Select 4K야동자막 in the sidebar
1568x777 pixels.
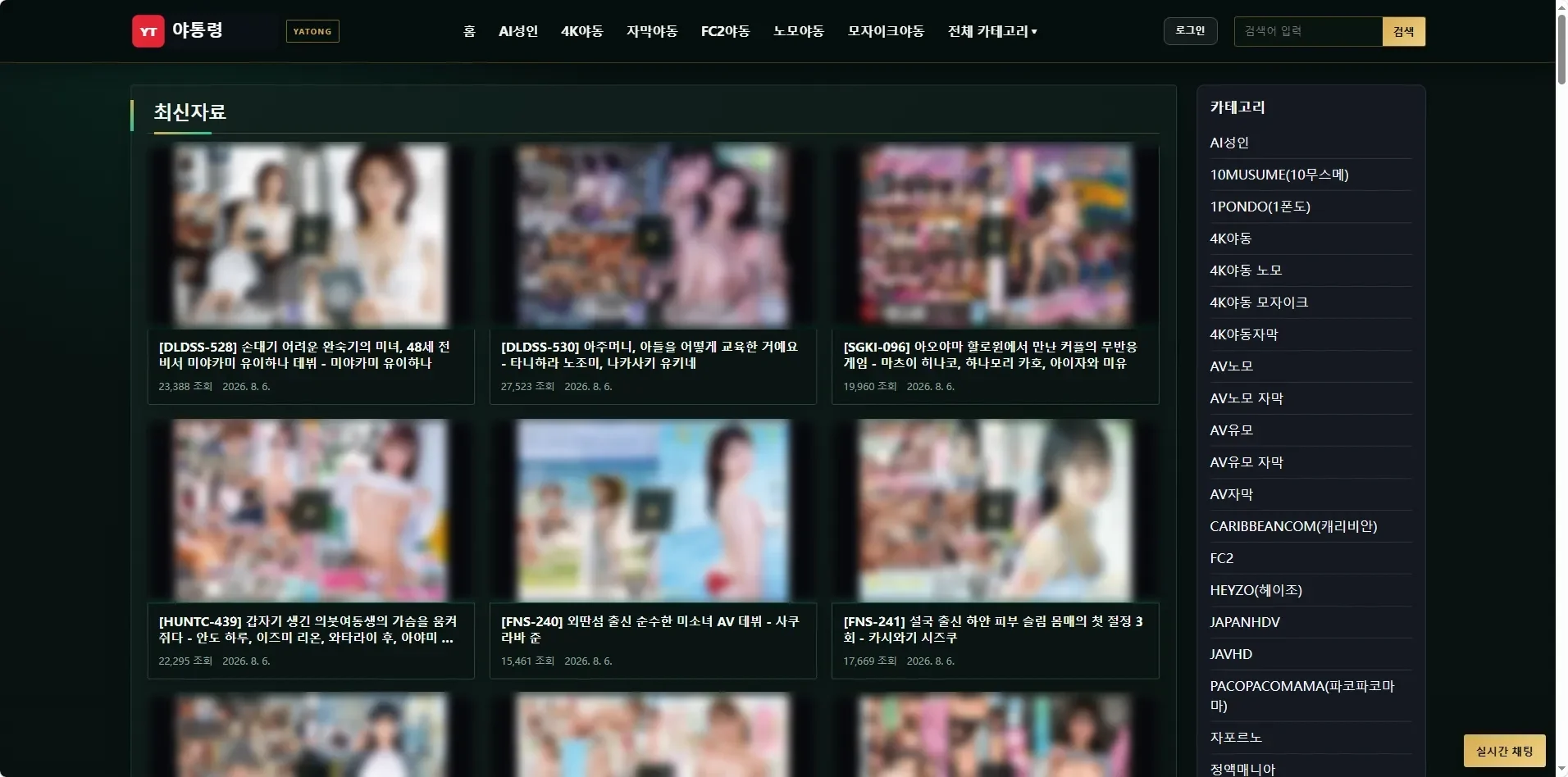[x=1244, y=334]
